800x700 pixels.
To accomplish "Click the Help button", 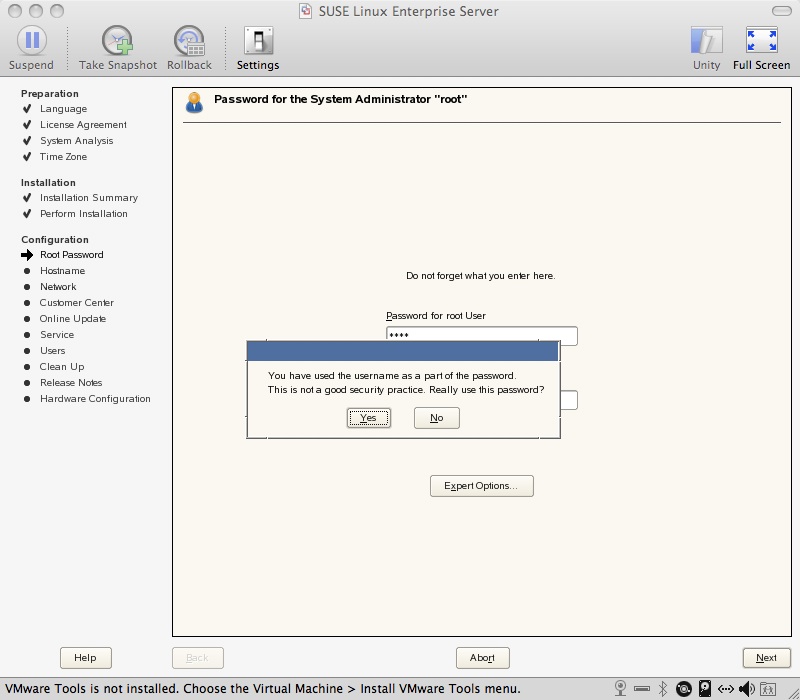I will pos(86,658).
